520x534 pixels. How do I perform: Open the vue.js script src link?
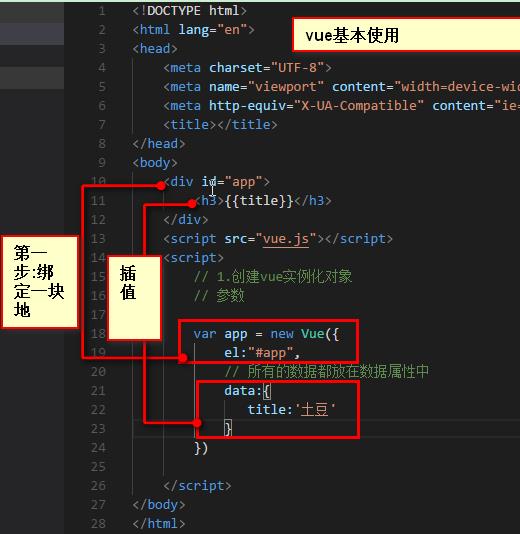click(x=286, y=239)
